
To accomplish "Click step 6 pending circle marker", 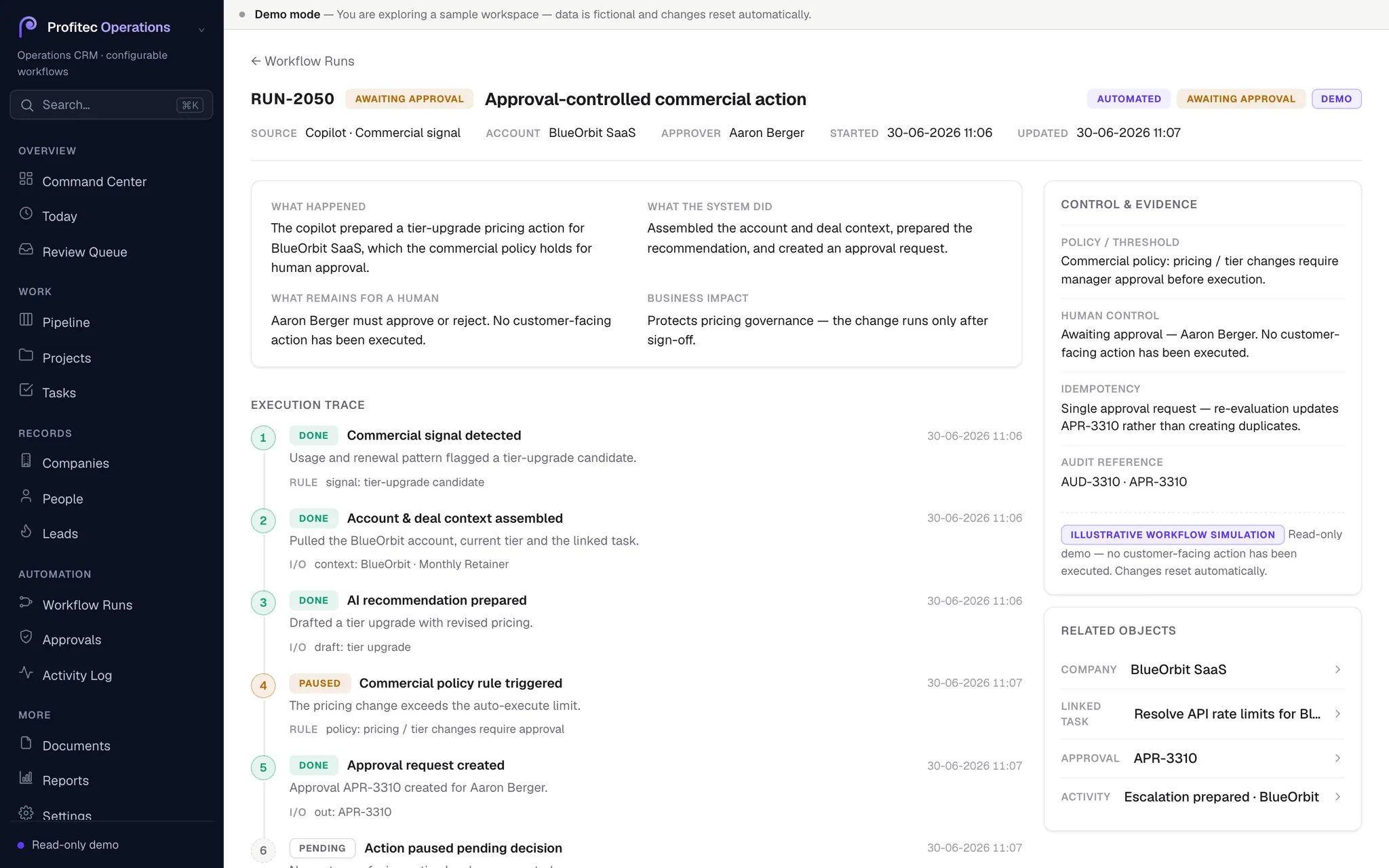I will 263,850.
